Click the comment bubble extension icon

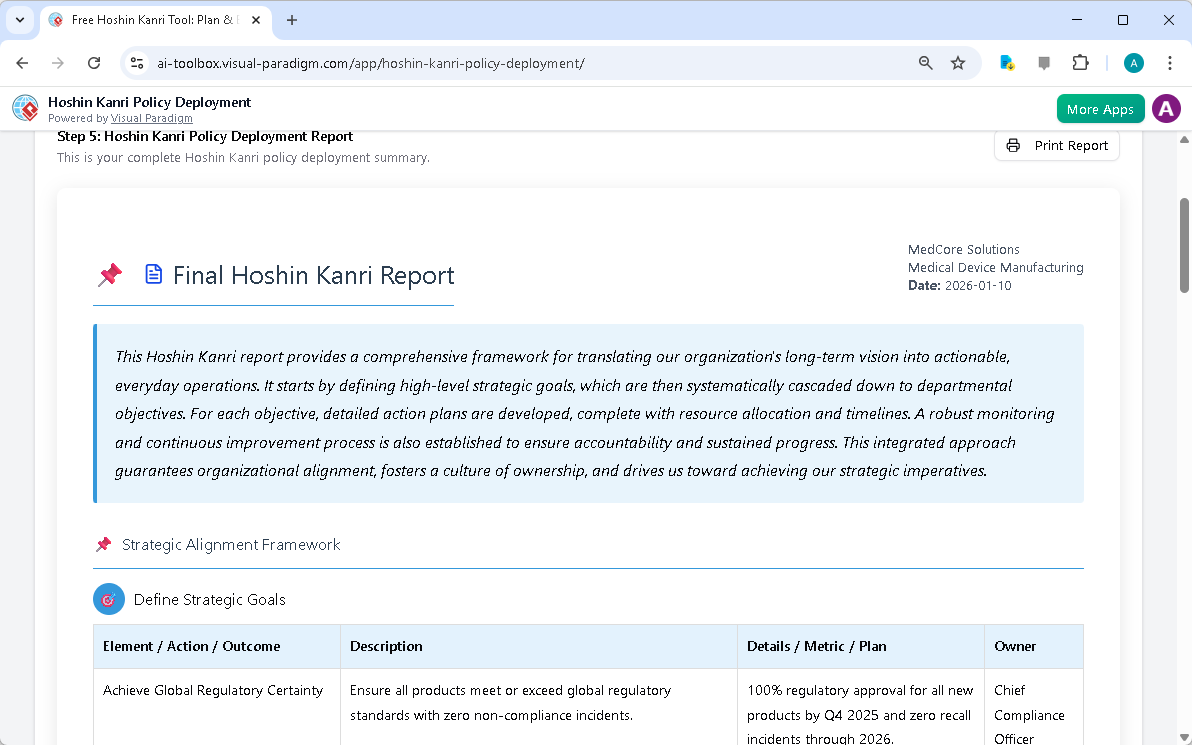point(1044,62)
